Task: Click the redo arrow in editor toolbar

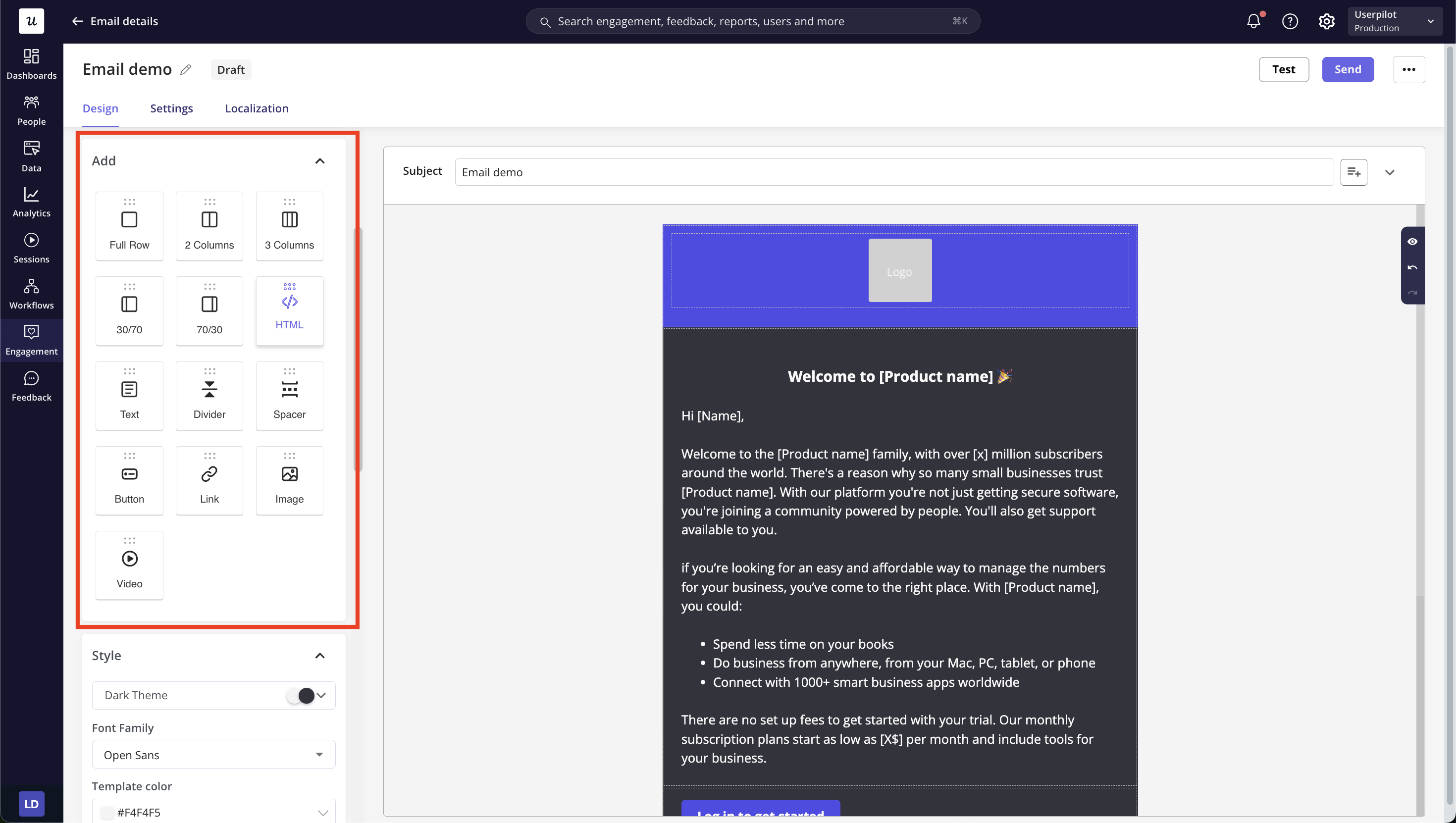Action: click(x=1412, y=293)
